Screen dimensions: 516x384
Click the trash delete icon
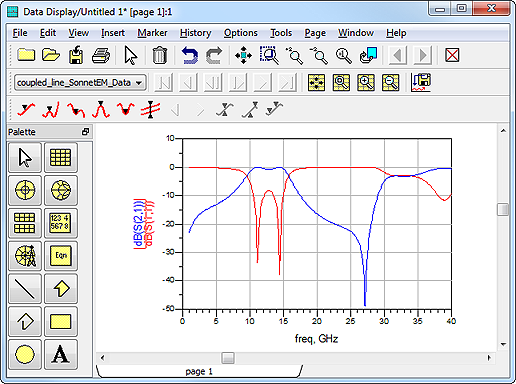pos(159,55)
